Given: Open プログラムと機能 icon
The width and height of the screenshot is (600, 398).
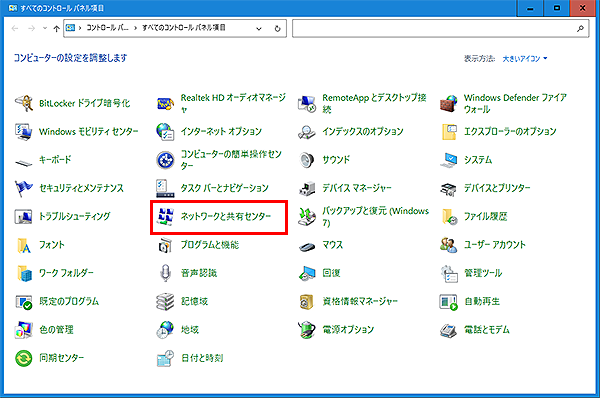Looking at the screenshot, I should (165, 245).
